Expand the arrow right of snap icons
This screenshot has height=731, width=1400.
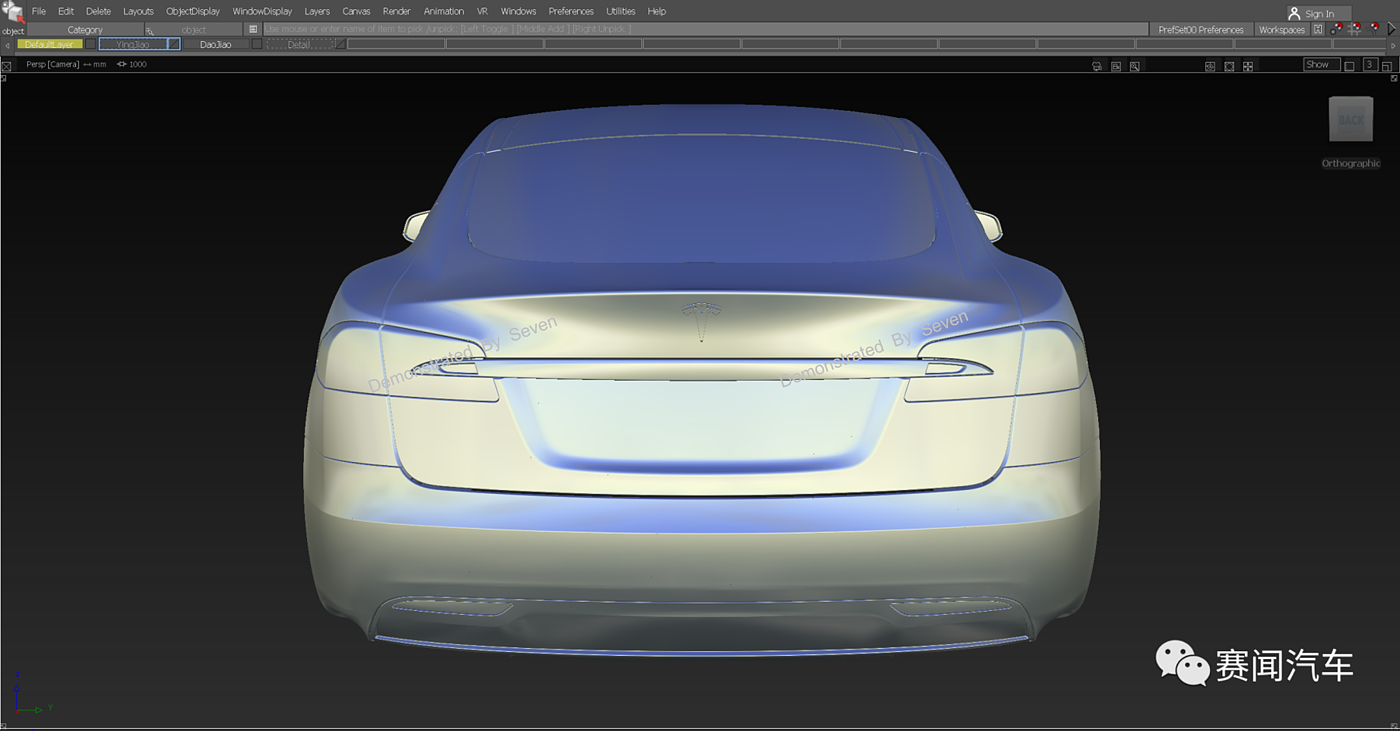click(x=1391, y=30)
